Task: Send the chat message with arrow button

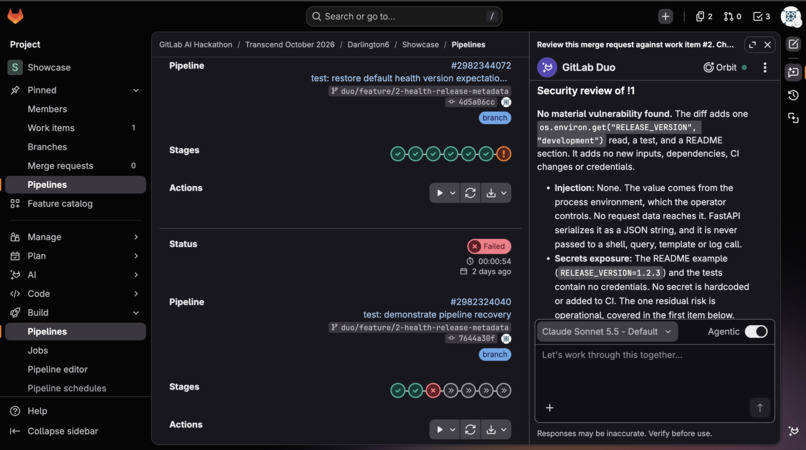Action: pyautogui.click(x=760, y=408)
